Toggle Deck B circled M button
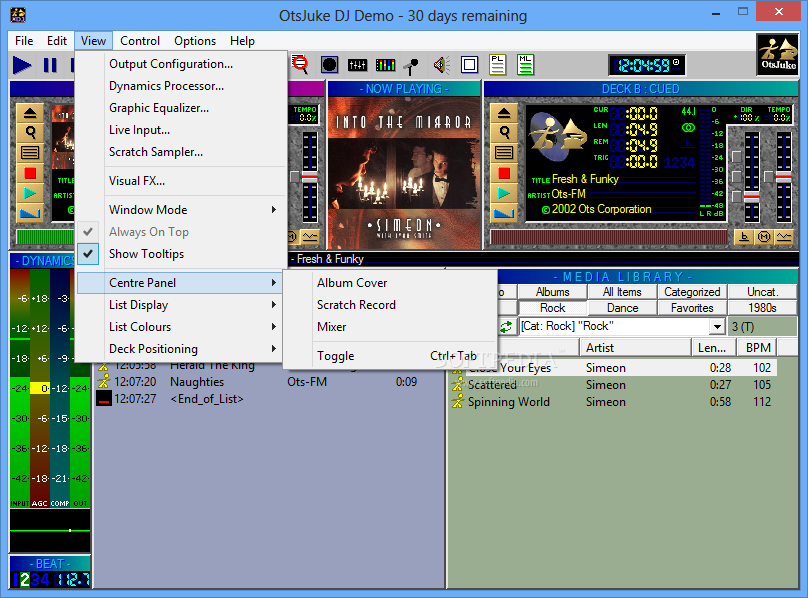The image size is (808, 598). pos(764,237)
